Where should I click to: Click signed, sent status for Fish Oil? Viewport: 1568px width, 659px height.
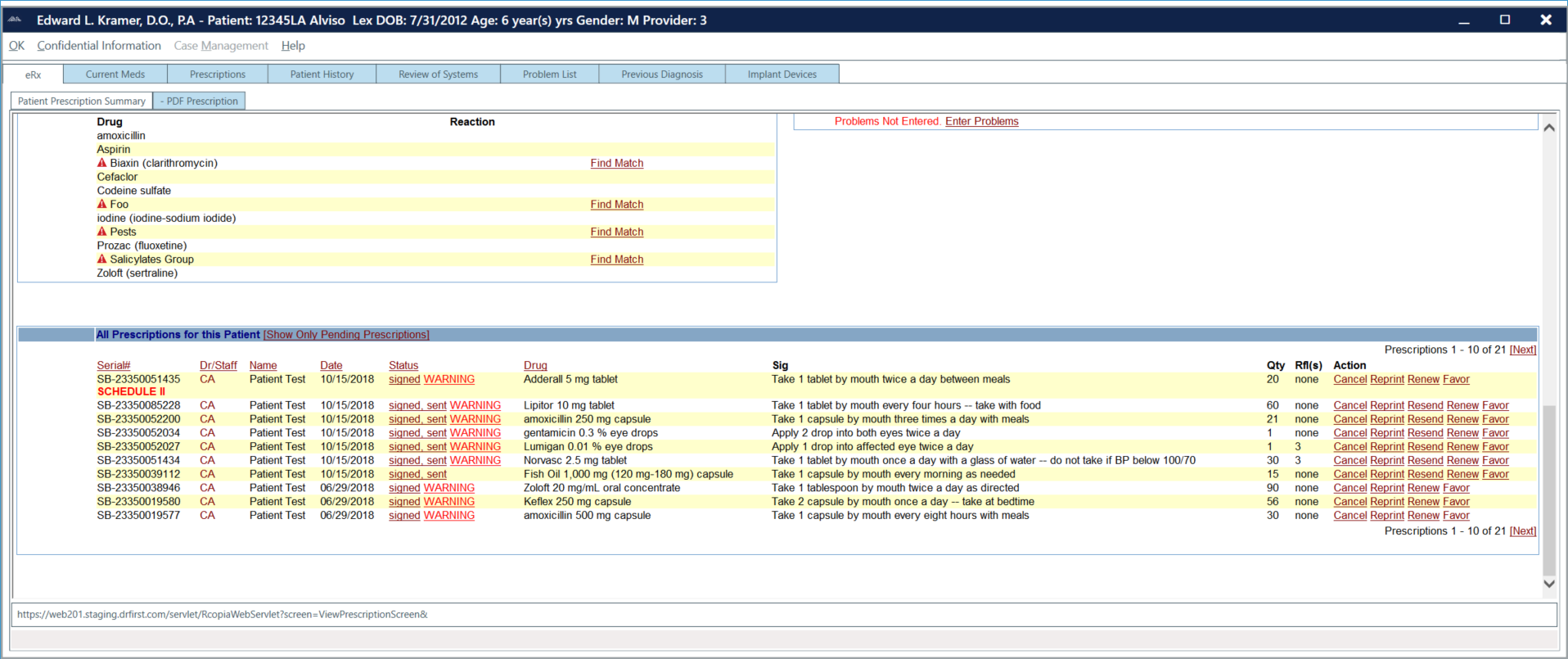click(x=417, y=474)
